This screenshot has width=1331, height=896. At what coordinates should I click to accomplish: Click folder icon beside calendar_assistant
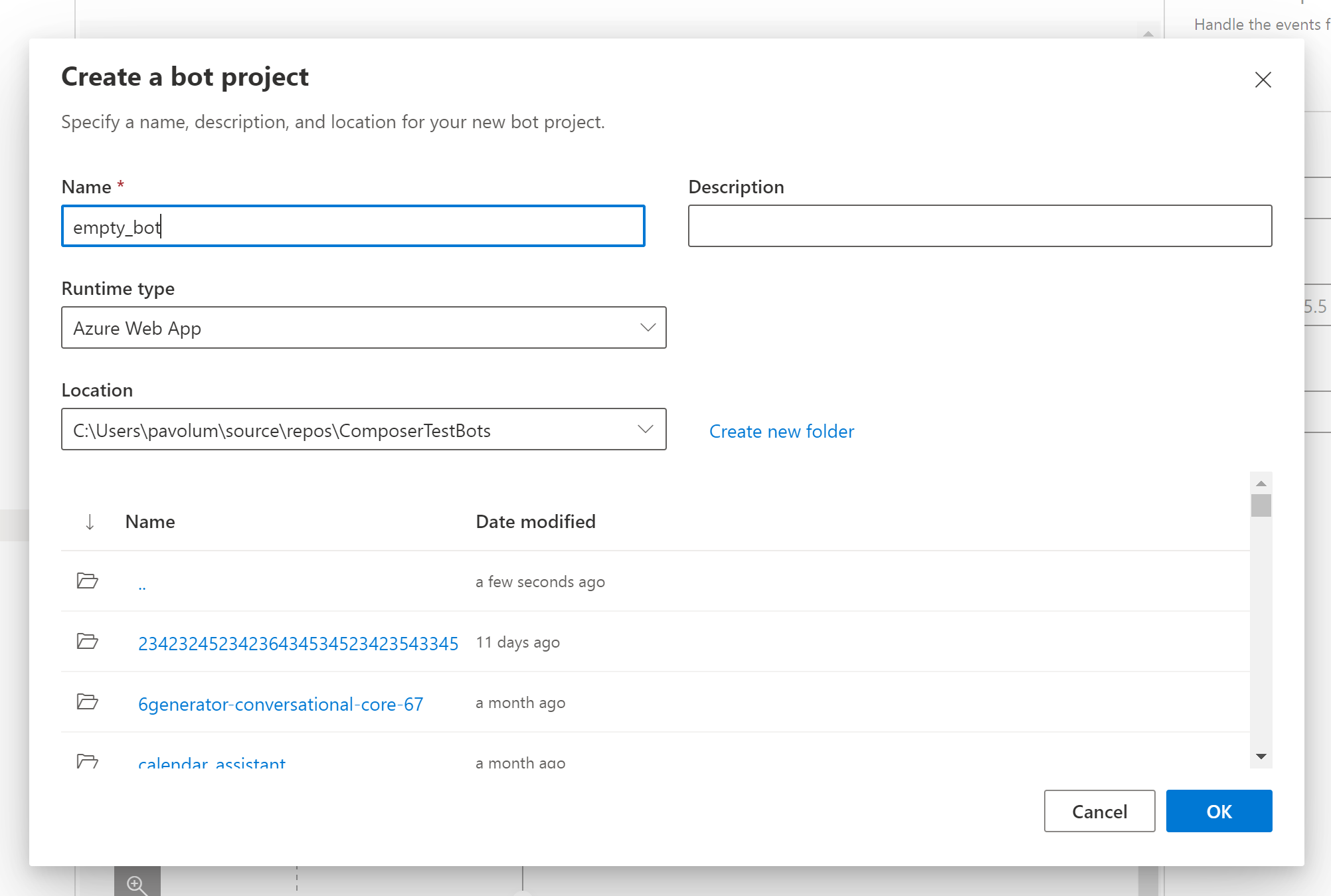coord(87,761)
